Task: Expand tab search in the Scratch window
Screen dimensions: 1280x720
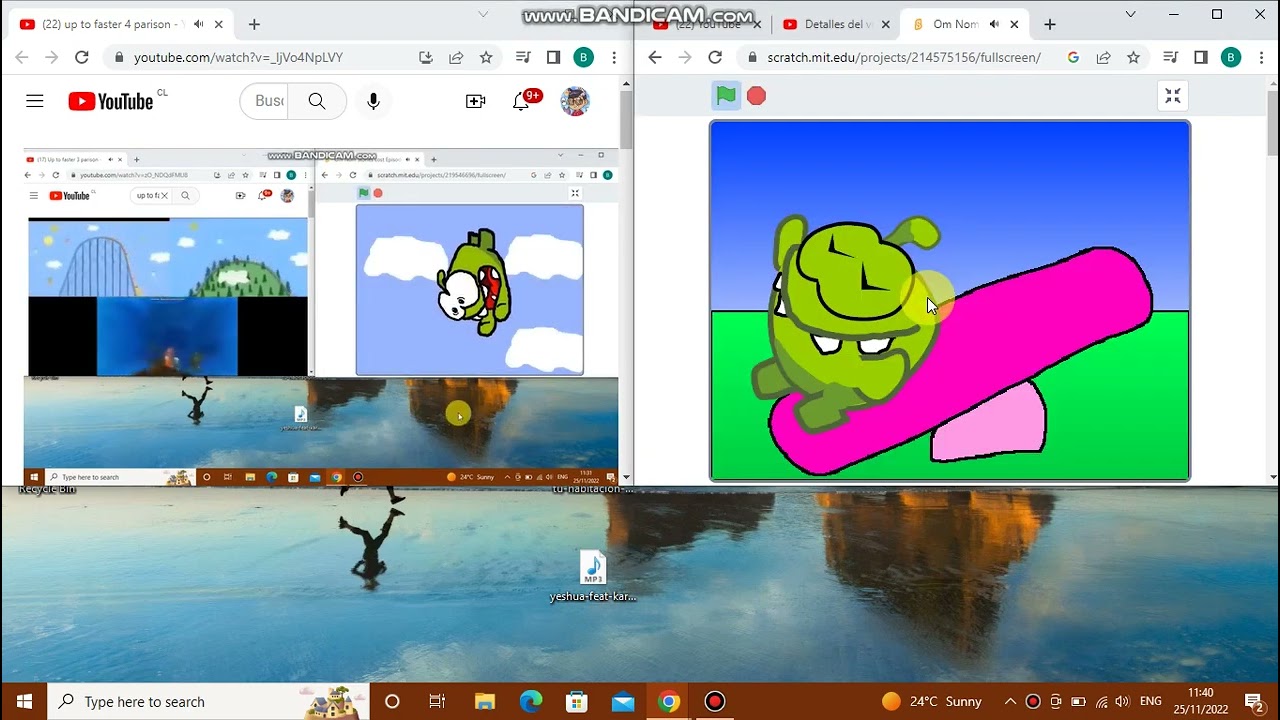Action: (1131, 14)
